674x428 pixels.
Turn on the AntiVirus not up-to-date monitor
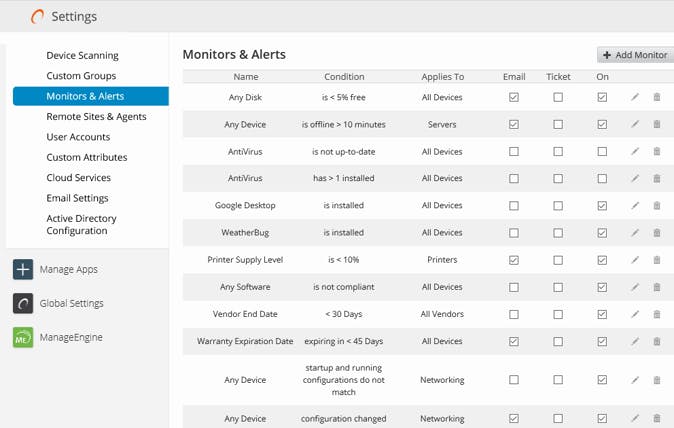[602, 152]
